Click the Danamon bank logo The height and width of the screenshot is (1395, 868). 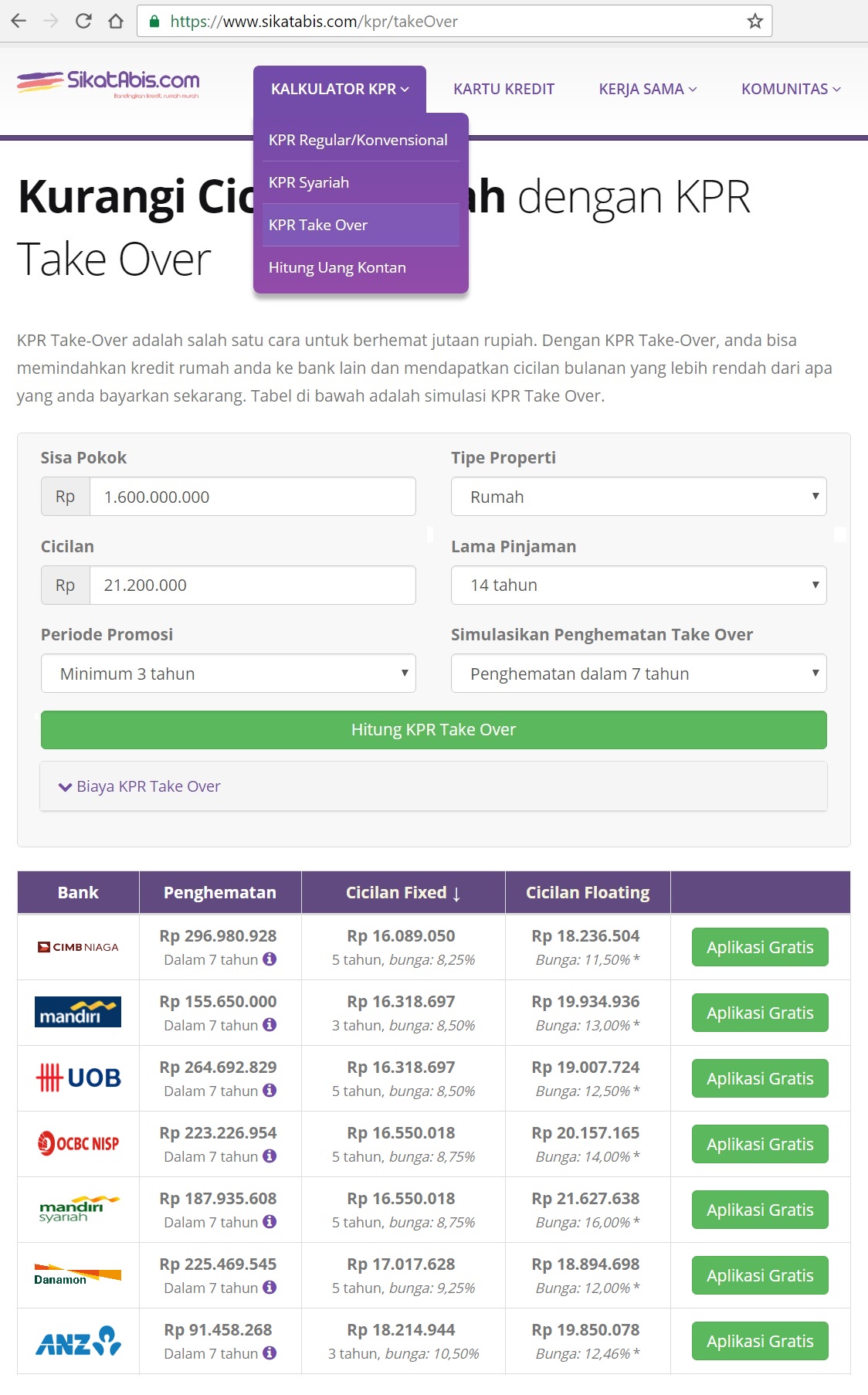point(78,1275)
